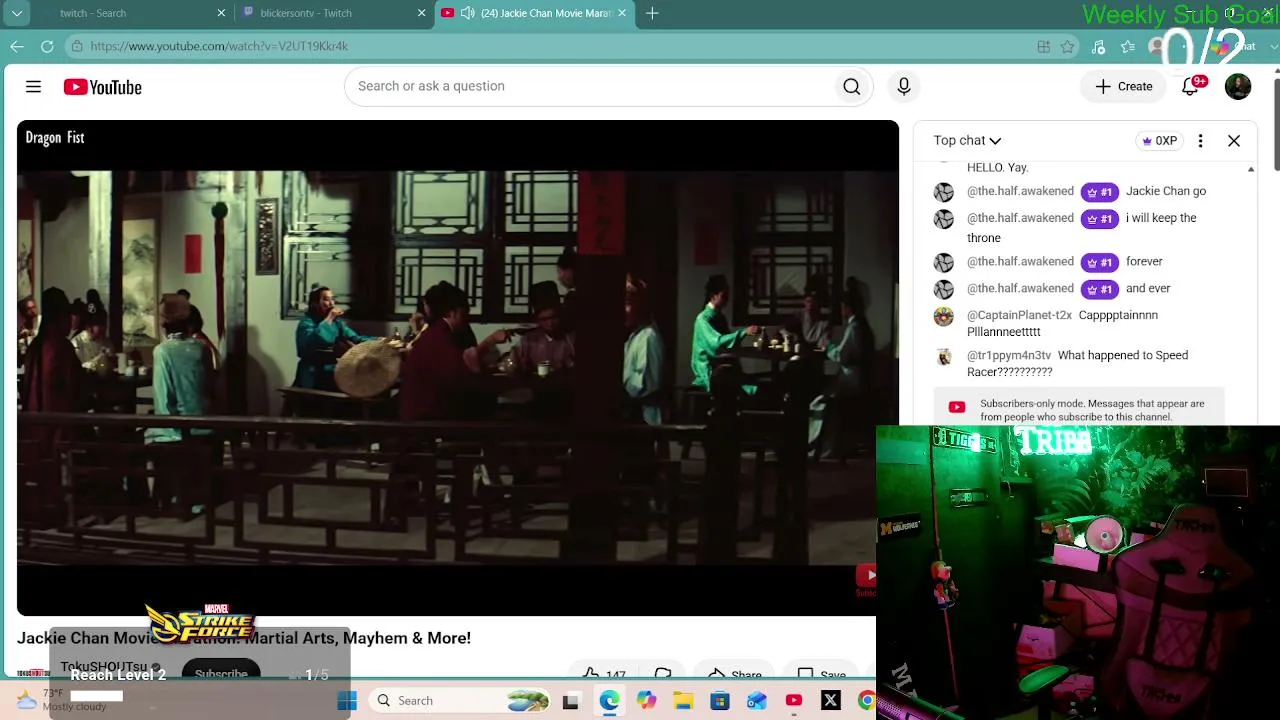Mute the Jackie Chan tab audio icon
Screen dimensions: 1280x720
click(467, 13)
